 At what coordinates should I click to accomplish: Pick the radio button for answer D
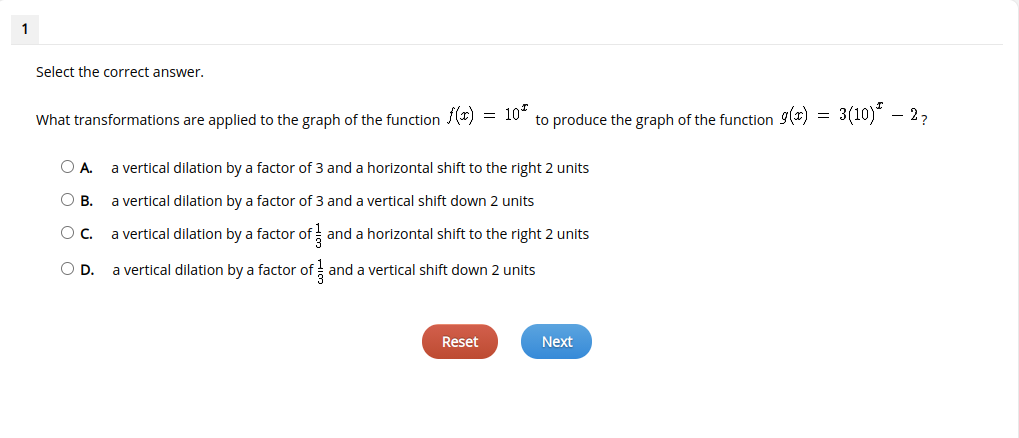click(x=68, y=268)
